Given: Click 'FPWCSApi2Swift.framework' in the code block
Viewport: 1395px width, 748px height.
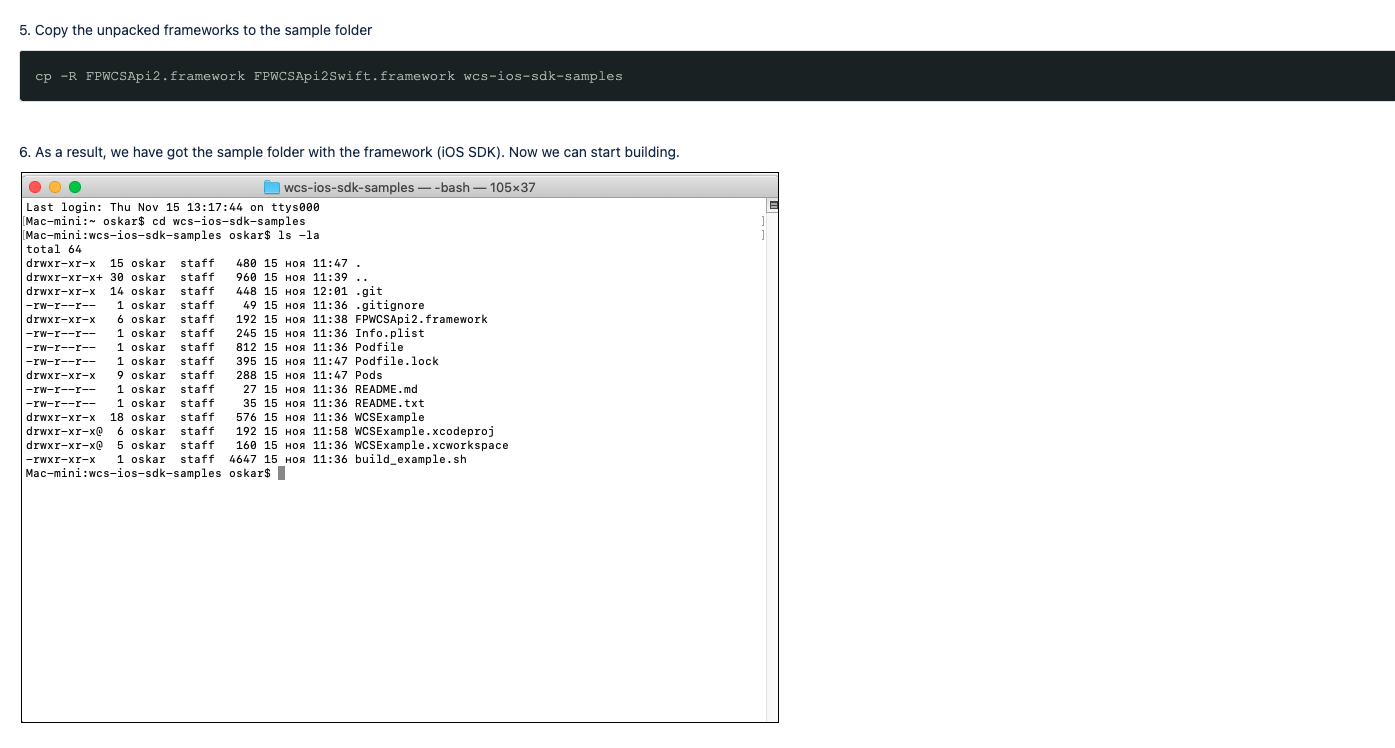Looking at the screenshot, I should coord(354,76).
